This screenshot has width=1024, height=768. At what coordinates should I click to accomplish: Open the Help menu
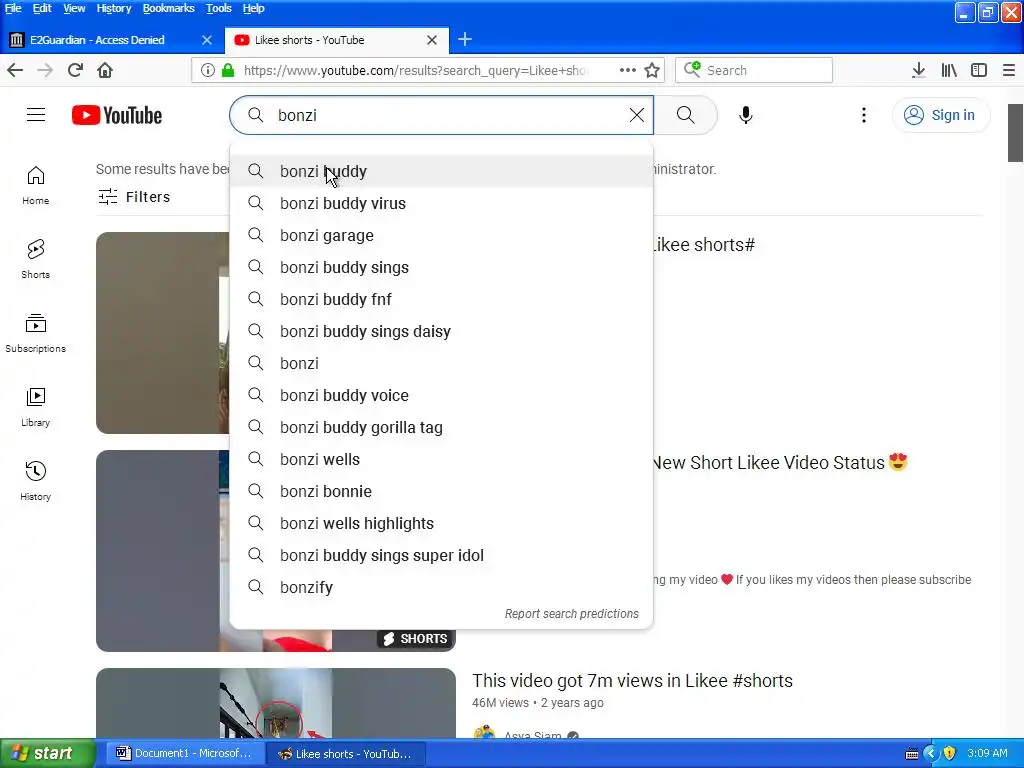tap(253, 8)
